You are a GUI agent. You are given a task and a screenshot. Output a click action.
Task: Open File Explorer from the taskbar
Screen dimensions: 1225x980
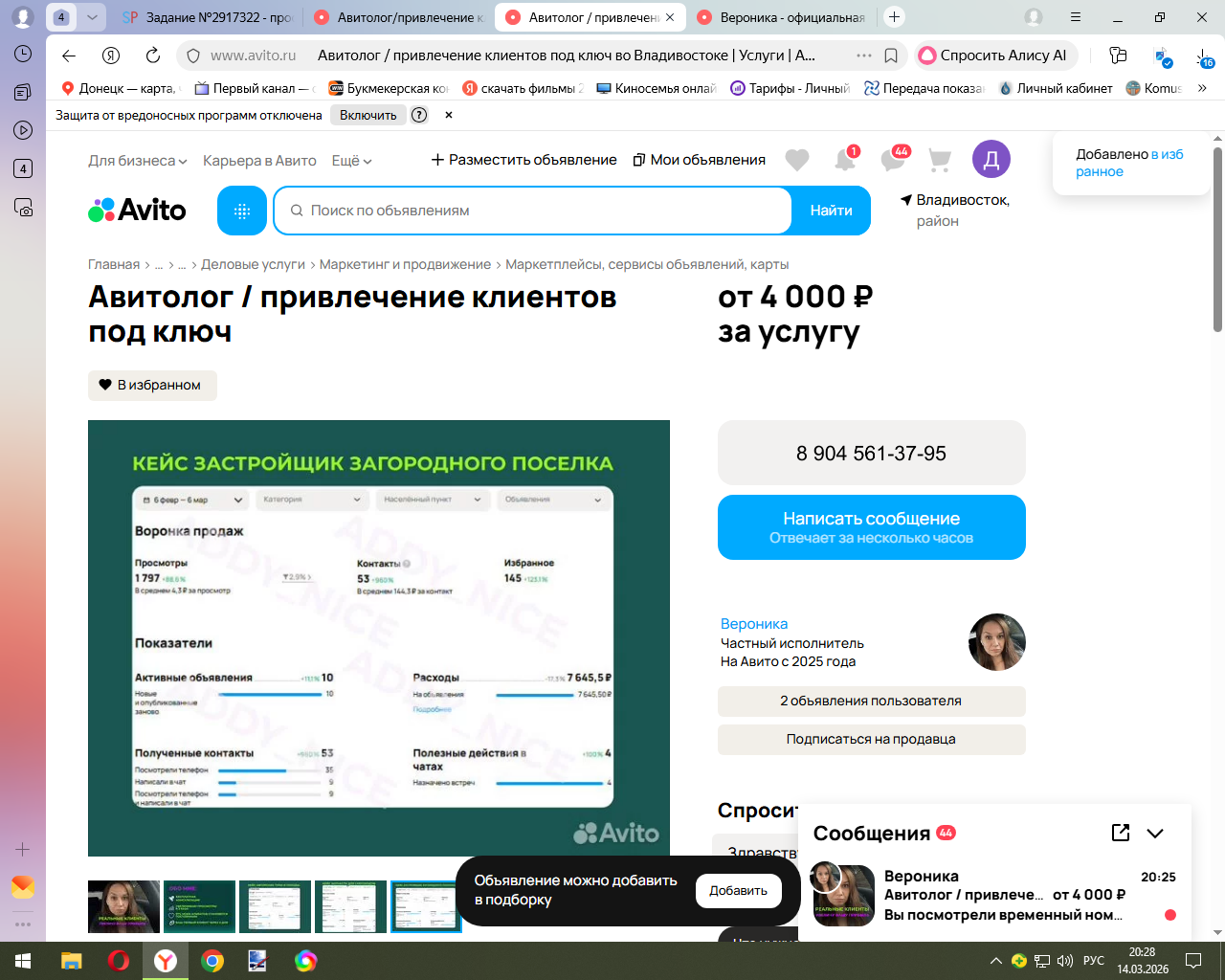pos(72,961)
